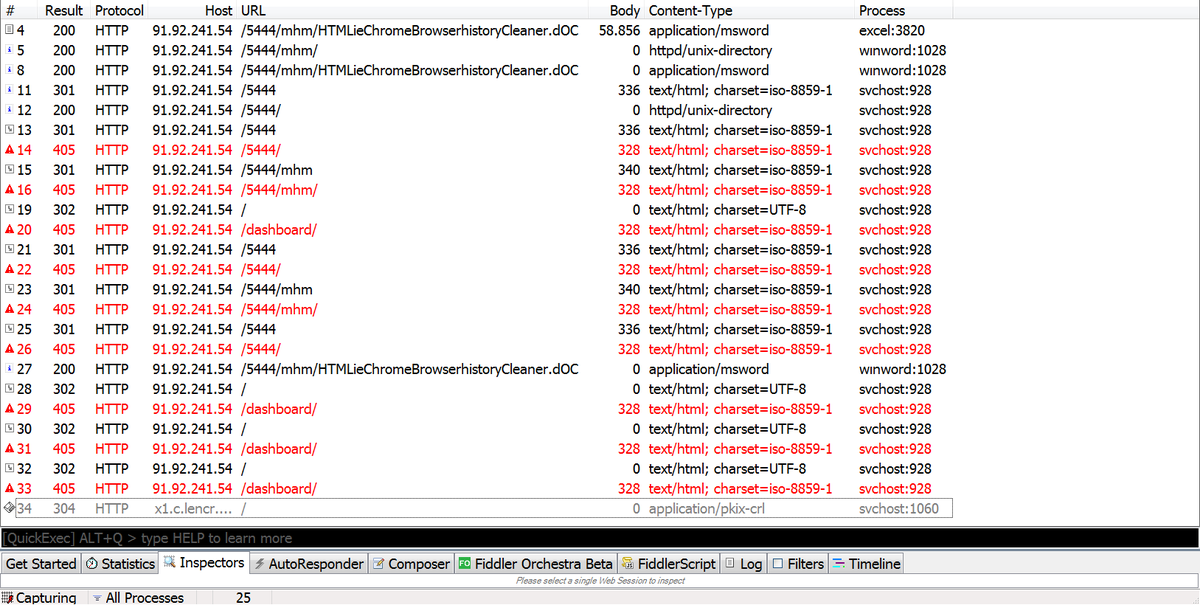
Task: Click the info icon of session 12
Action: coord(9,110)
